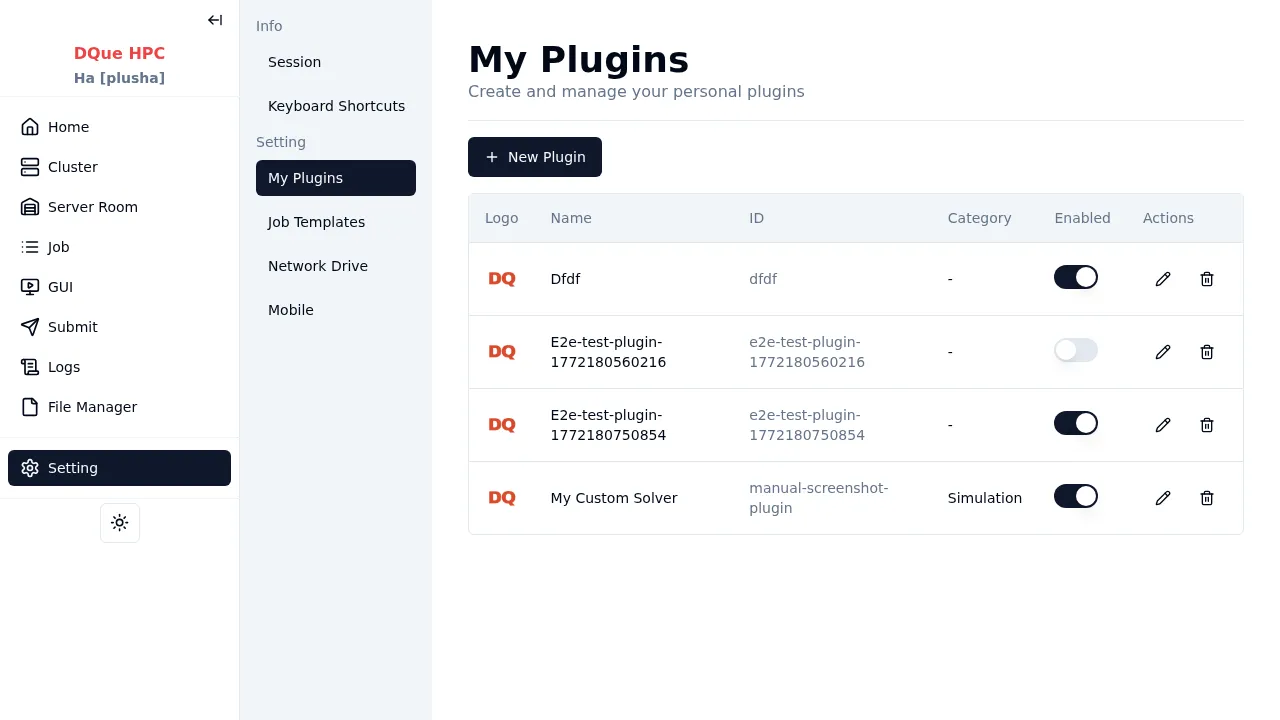The image size is (1280, 720).
Task: Delete plugin E2e-test-plugin-1772180560216
Action: coord(1207,352)
